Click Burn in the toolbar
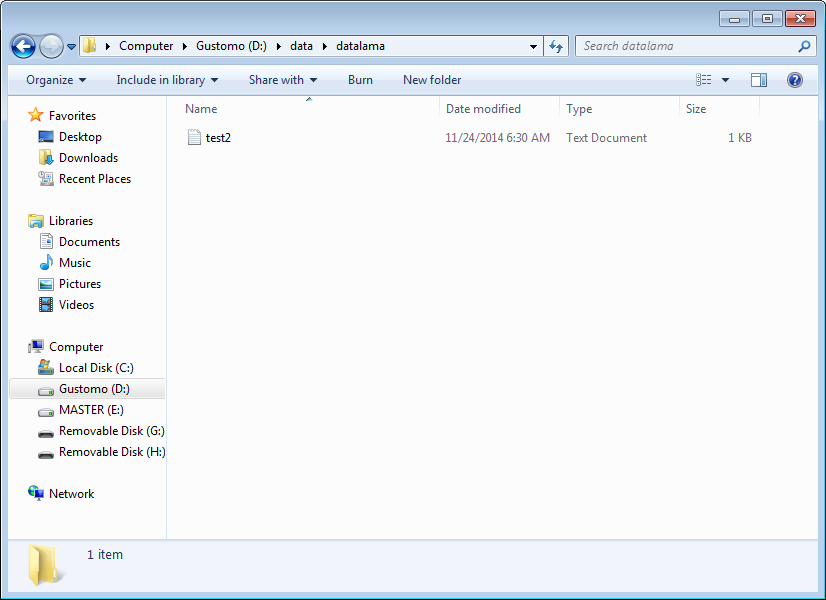This screenshot has width=826, height=600. [x=360, y=80]
